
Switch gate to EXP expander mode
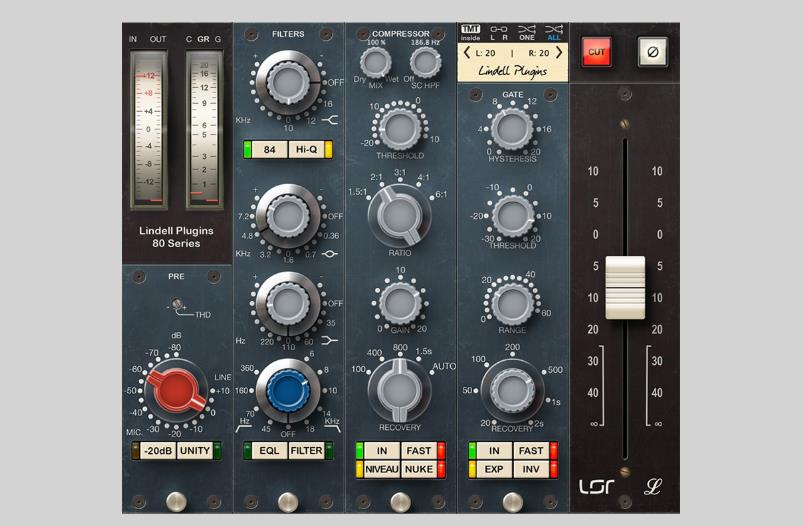pos(494,469)
